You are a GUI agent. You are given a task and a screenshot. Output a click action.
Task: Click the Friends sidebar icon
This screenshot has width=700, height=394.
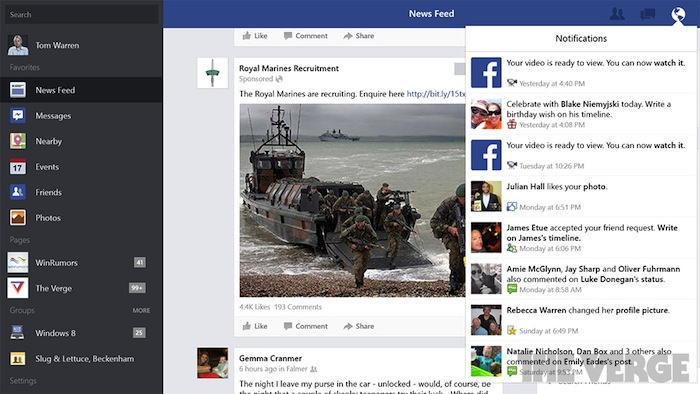click(x=18, y=192)
